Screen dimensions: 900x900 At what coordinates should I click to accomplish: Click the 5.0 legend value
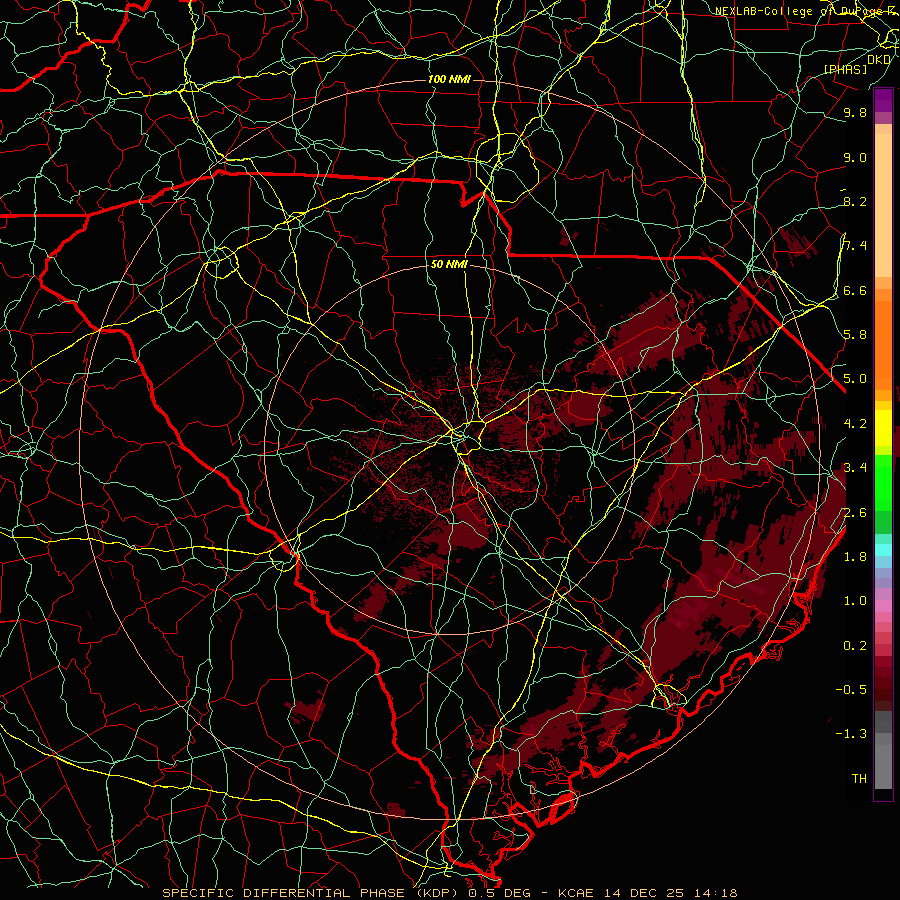pyautogui.click(x=855, y=379)
